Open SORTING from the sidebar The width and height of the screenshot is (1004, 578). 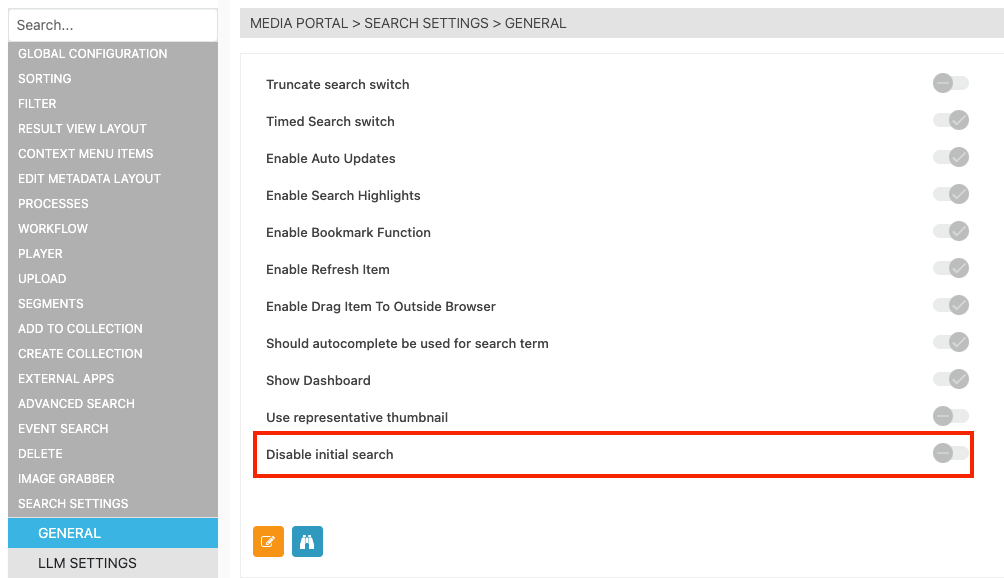click(44, 78)
